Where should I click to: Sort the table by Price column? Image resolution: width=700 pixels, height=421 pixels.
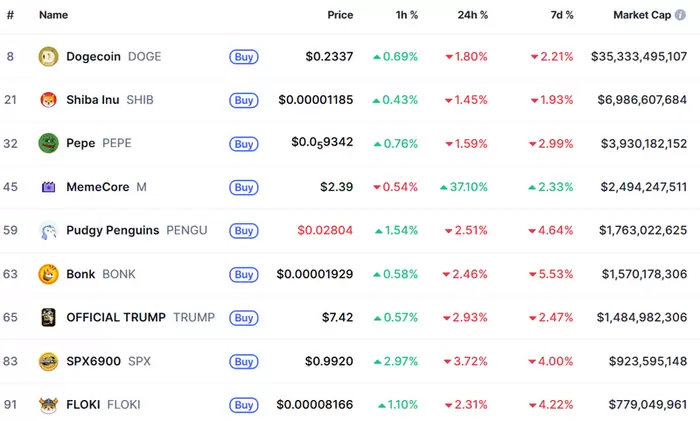(340, 16)
